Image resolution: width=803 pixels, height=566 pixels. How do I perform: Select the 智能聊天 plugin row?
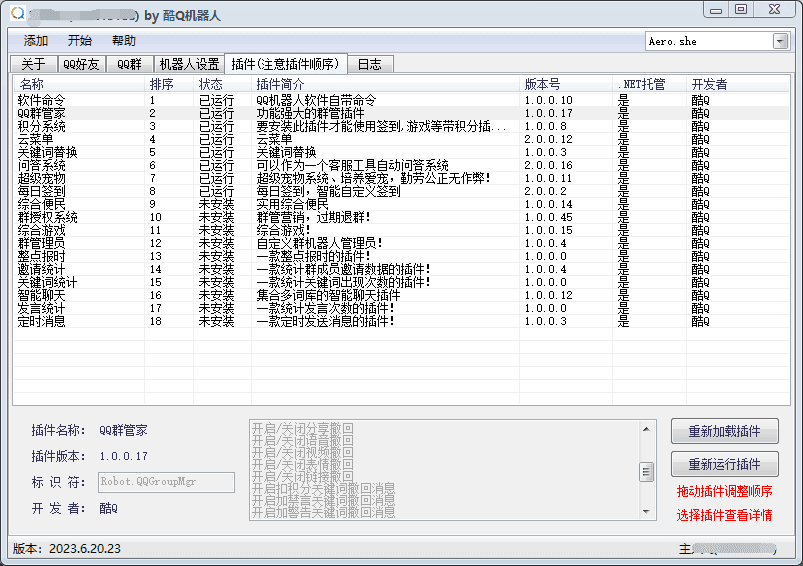(x=402, y=296)
